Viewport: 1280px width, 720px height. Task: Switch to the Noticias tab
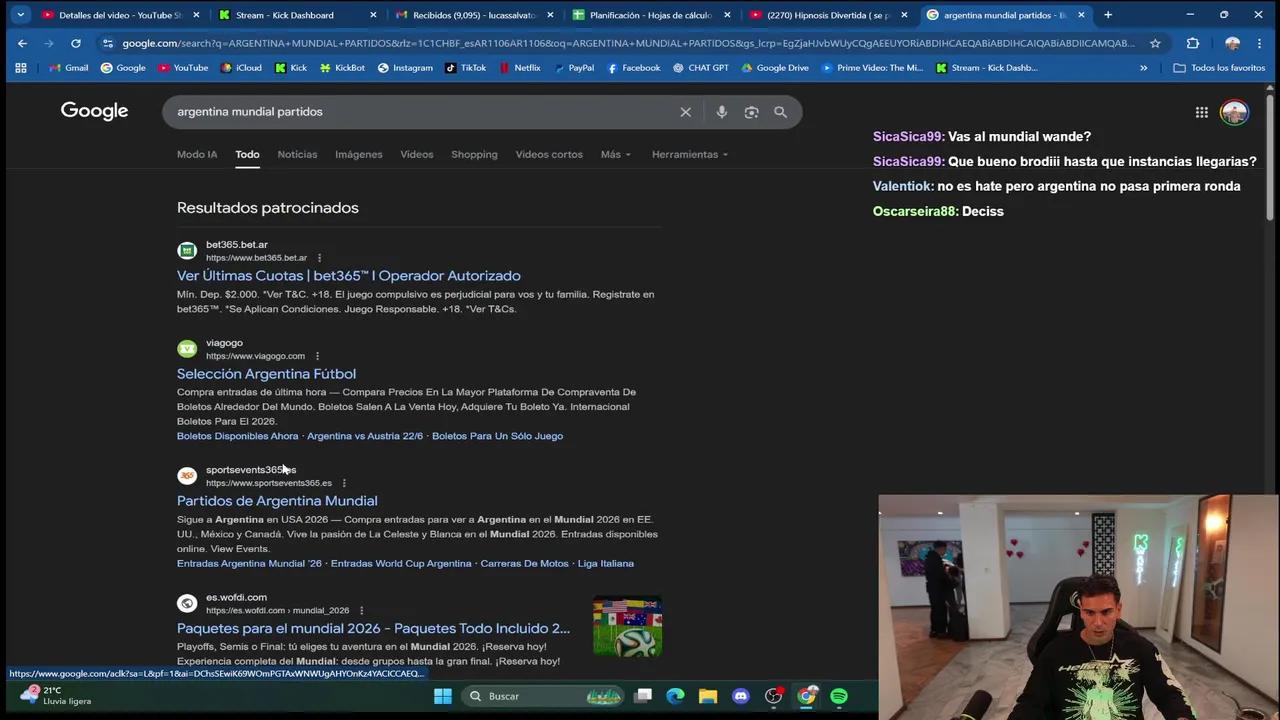coord(296,154)
